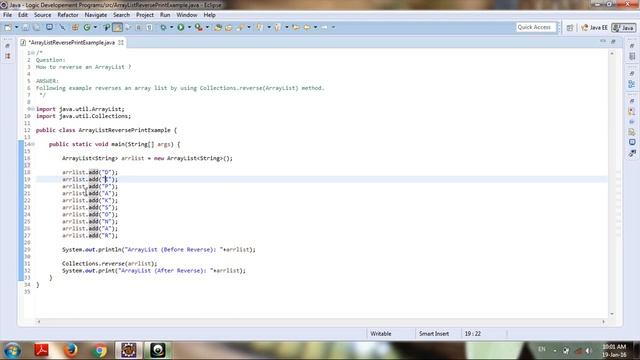640x360 pixels.
Task: Toggle the highlighted Mark Occurrences button
Action: pos(117,27)
